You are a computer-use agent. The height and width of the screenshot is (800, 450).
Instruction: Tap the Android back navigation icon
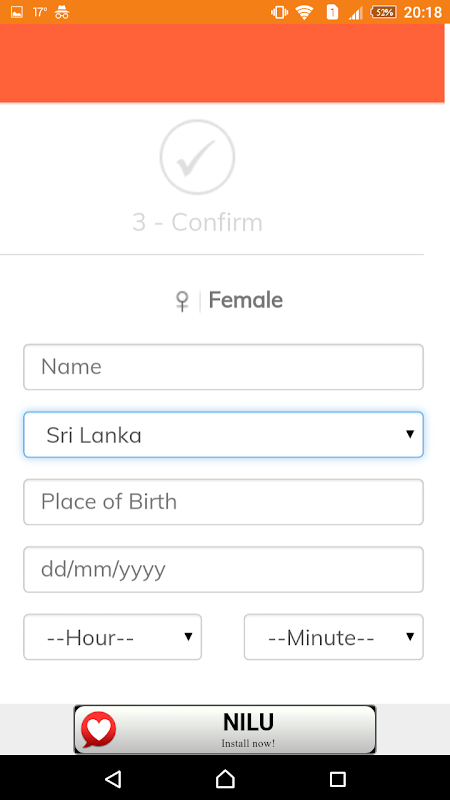(x=113, y=779)
